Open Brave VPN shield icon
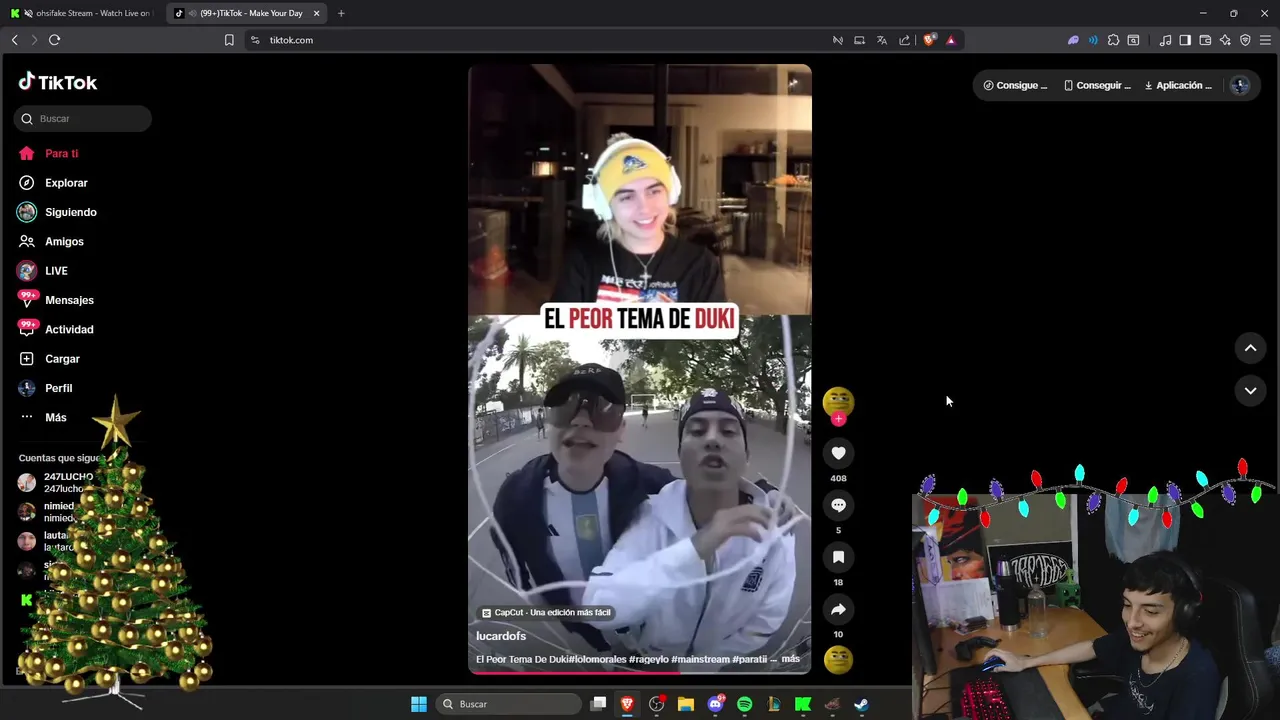 click(1245, 40)
